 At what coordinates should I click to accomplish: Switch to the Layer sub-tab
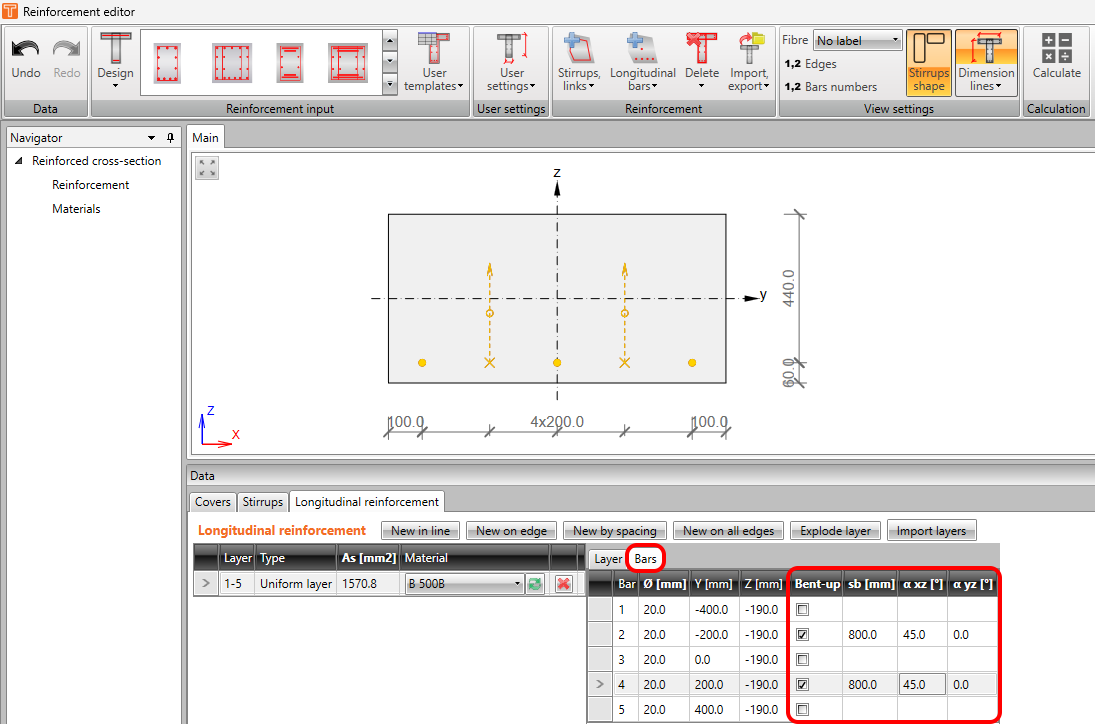608,559
